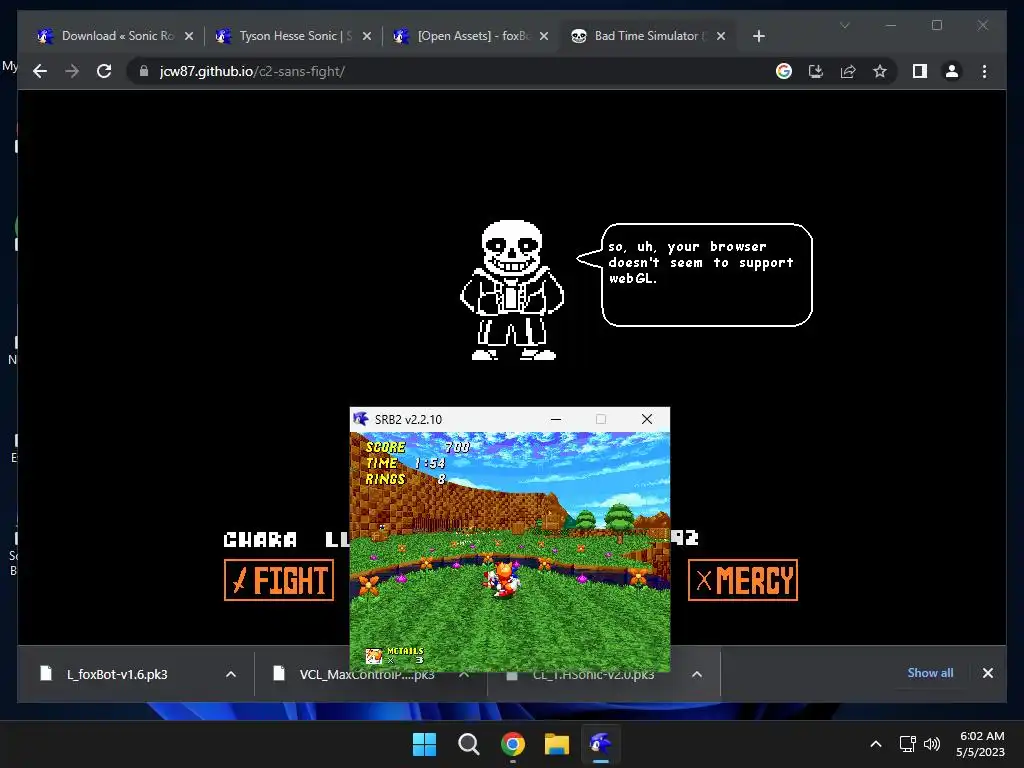This screenshot has height=768, width=1024.
Task: Close the Tyson Hesse Sonic tab
Action: pyautogui.click(x=366, y=36)
